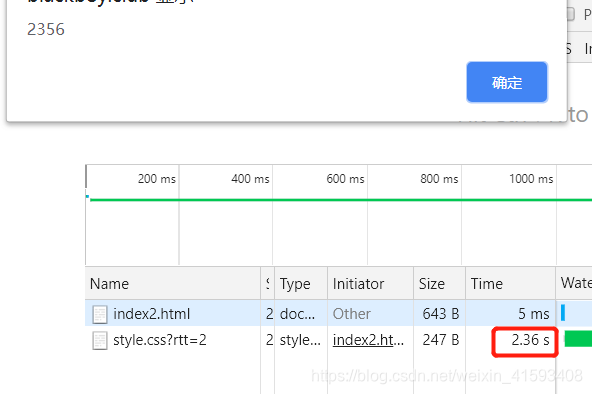The height and width of the screenshot is (394, 592).
Task: Open the index2.ht... initiator link
Action: (368, 340)
